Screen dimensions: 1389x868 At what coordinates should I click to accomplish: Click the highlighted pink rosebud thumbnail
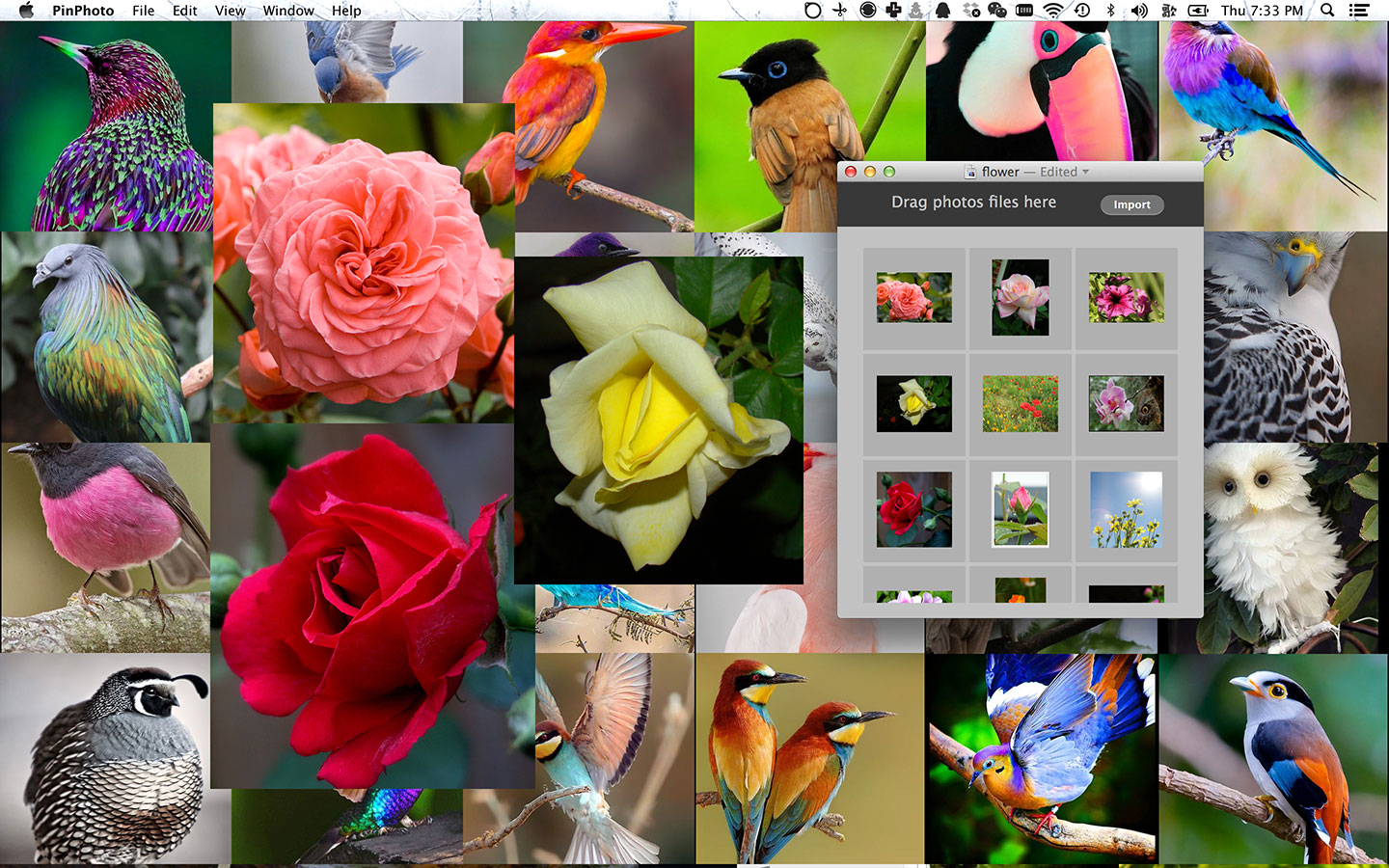1019,509
